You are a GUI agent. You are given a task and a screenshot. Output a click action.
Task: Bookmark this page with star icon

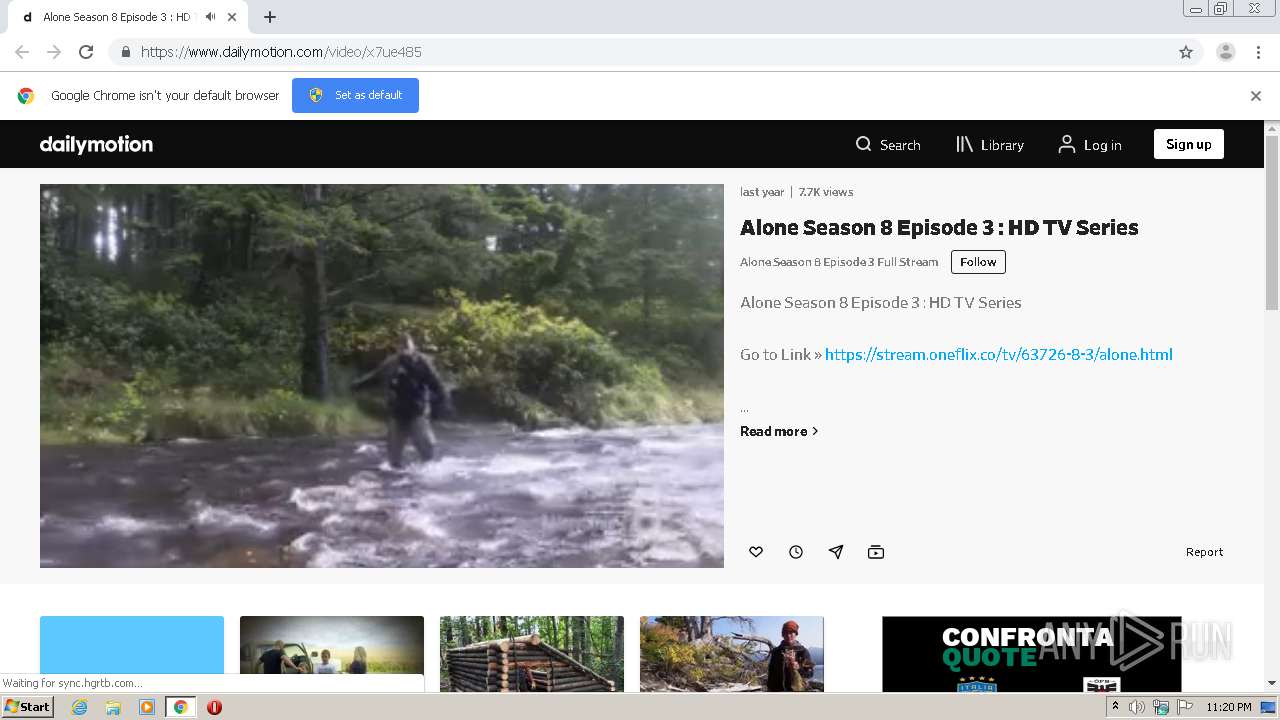pyautogui.click(x=1186, y=52)
